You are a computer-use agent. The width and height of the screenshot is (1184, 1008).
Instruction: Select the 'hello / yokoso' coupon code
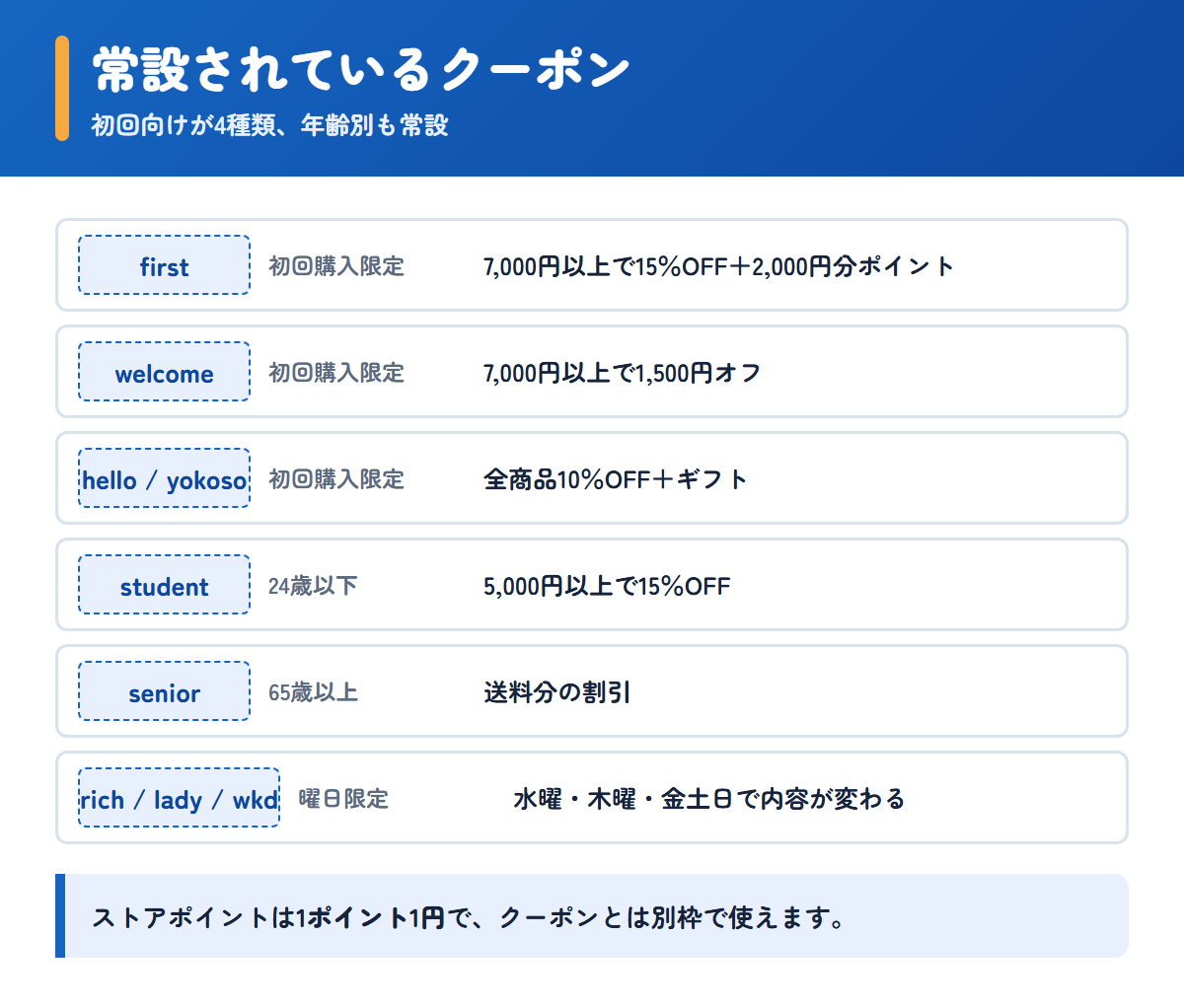click(164, 478)
